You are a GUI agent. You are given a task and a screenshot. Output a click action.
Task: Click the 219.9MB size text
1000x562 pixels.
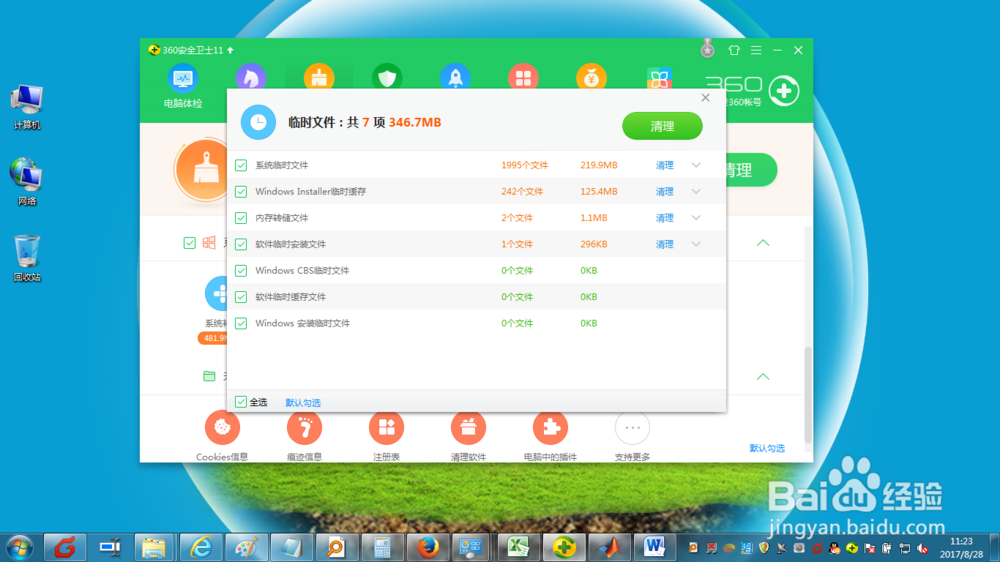599,165
